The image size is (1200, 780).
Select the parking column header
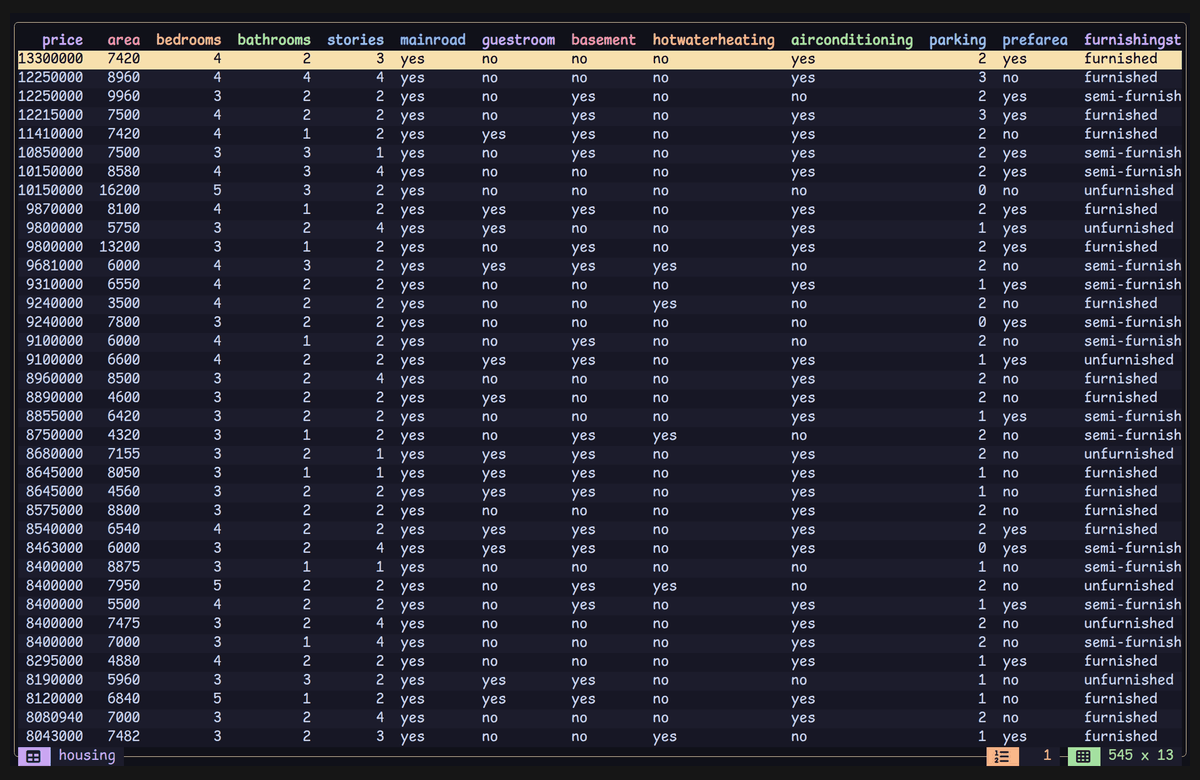click(958, 40)
